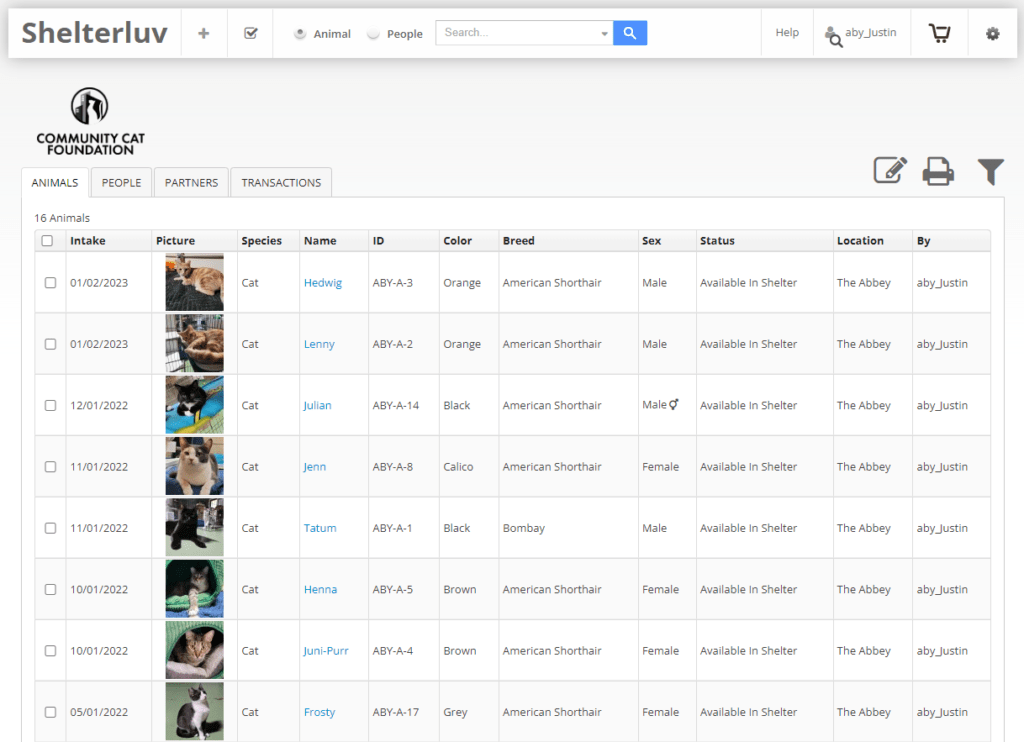
Task: Click the Shelterluv logo
Action: pos(95,33)
